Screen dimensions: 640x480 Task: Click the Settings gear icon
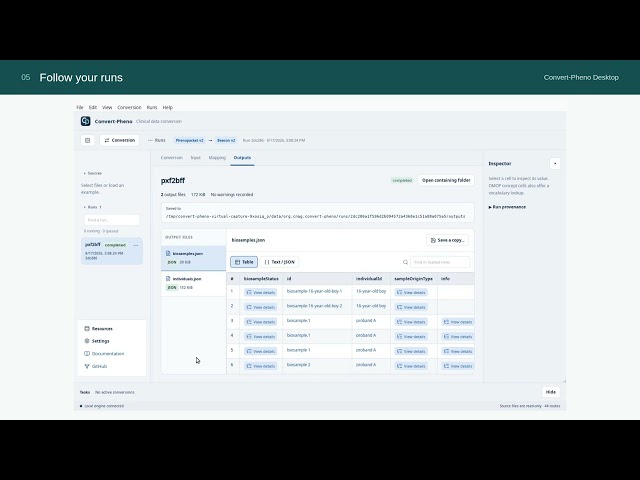[87, 341]
